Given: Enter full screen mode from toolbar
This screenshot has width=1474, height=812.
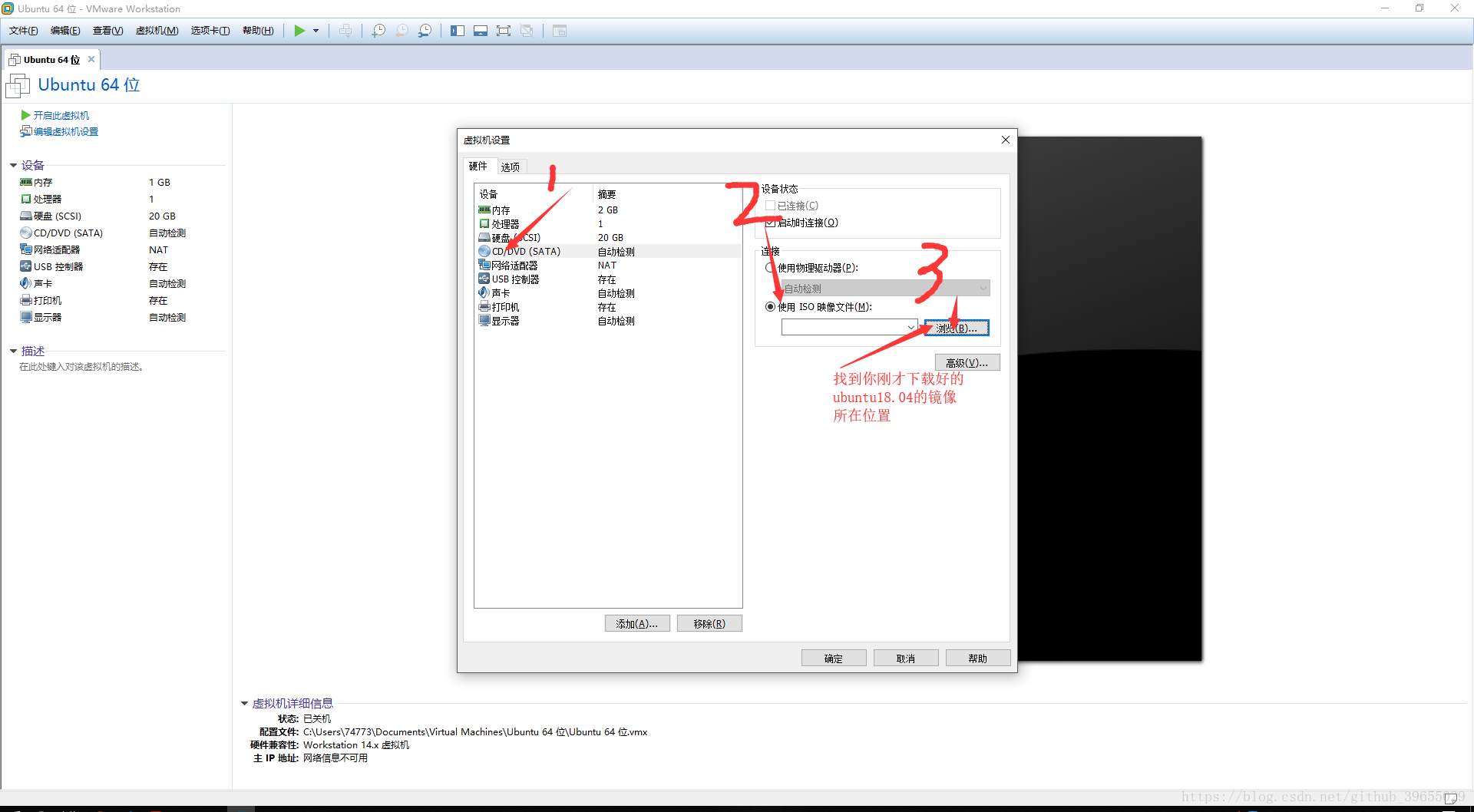Looking at the screenshot, I should click(x=504, y=31).
